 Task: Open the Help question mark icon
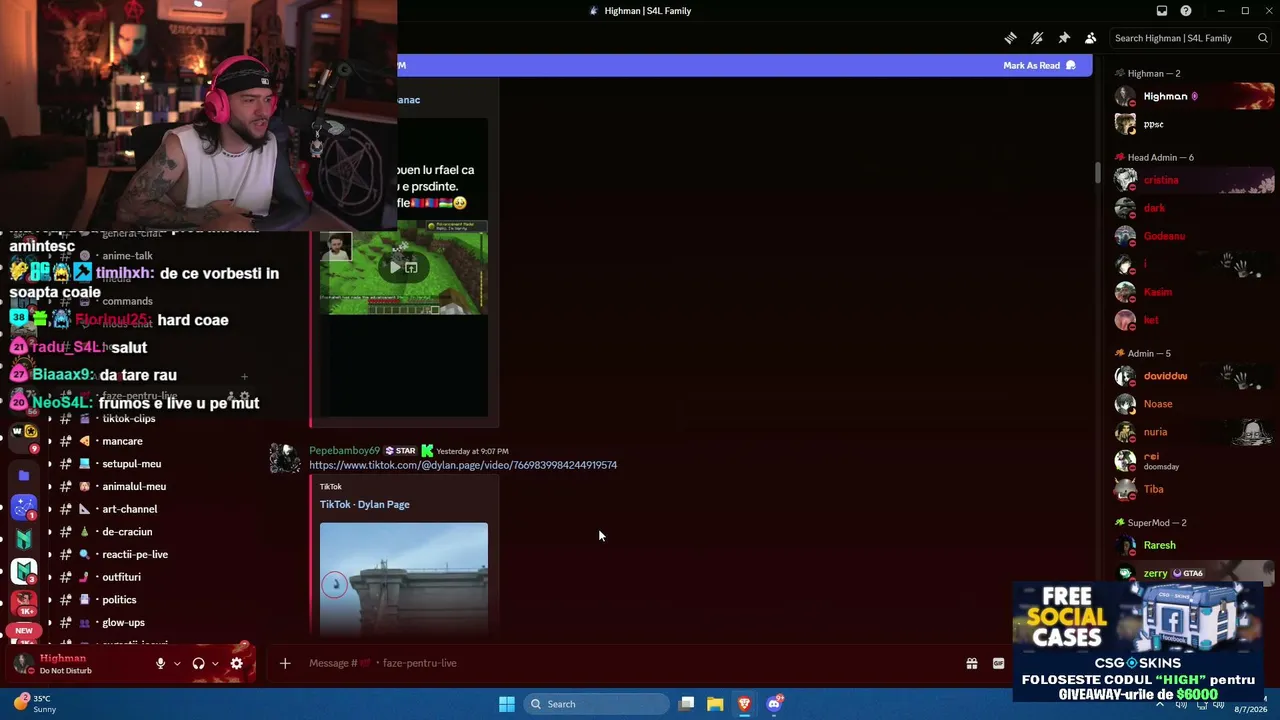click(x=1186, y=11)
